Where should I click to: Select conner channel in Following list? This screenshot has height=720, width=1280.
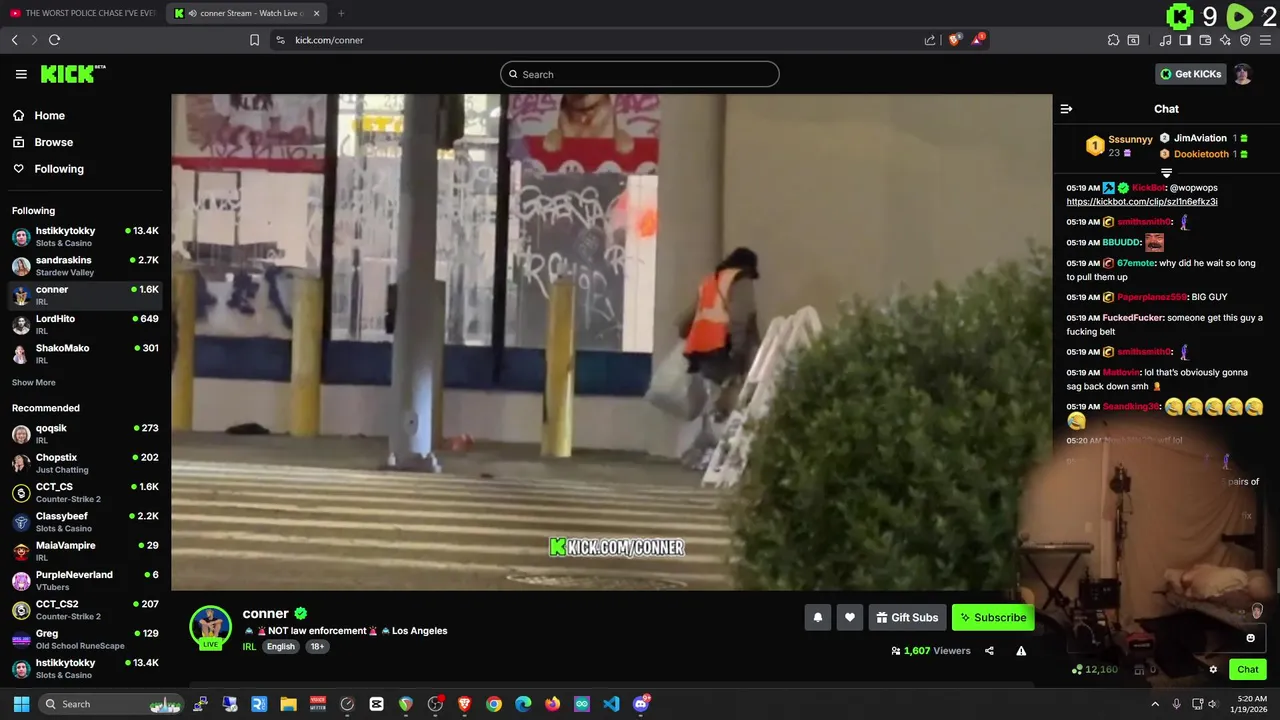85,295
